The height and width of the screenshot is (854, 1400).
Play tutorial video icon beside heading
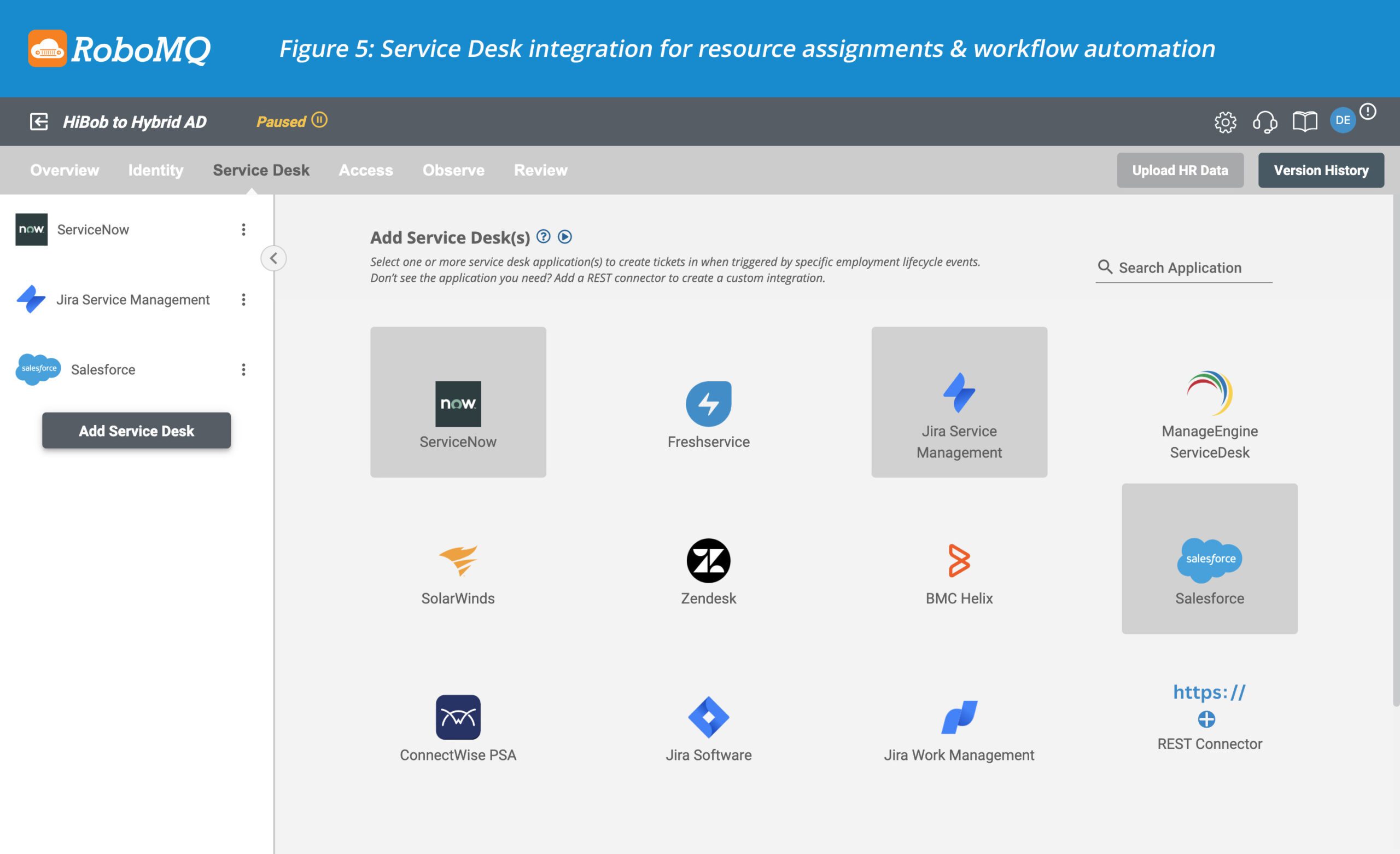point(565,236)
